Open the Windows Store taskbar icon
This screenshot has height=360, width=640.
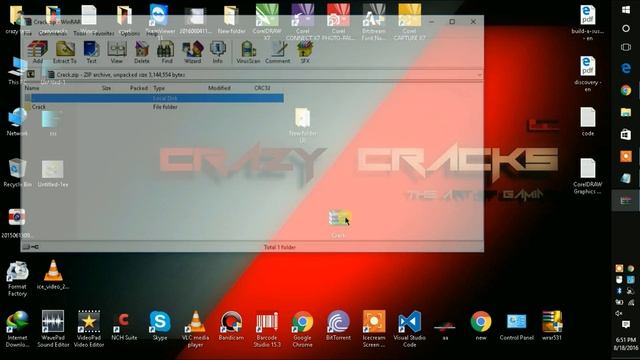click(x=626, y=134)
